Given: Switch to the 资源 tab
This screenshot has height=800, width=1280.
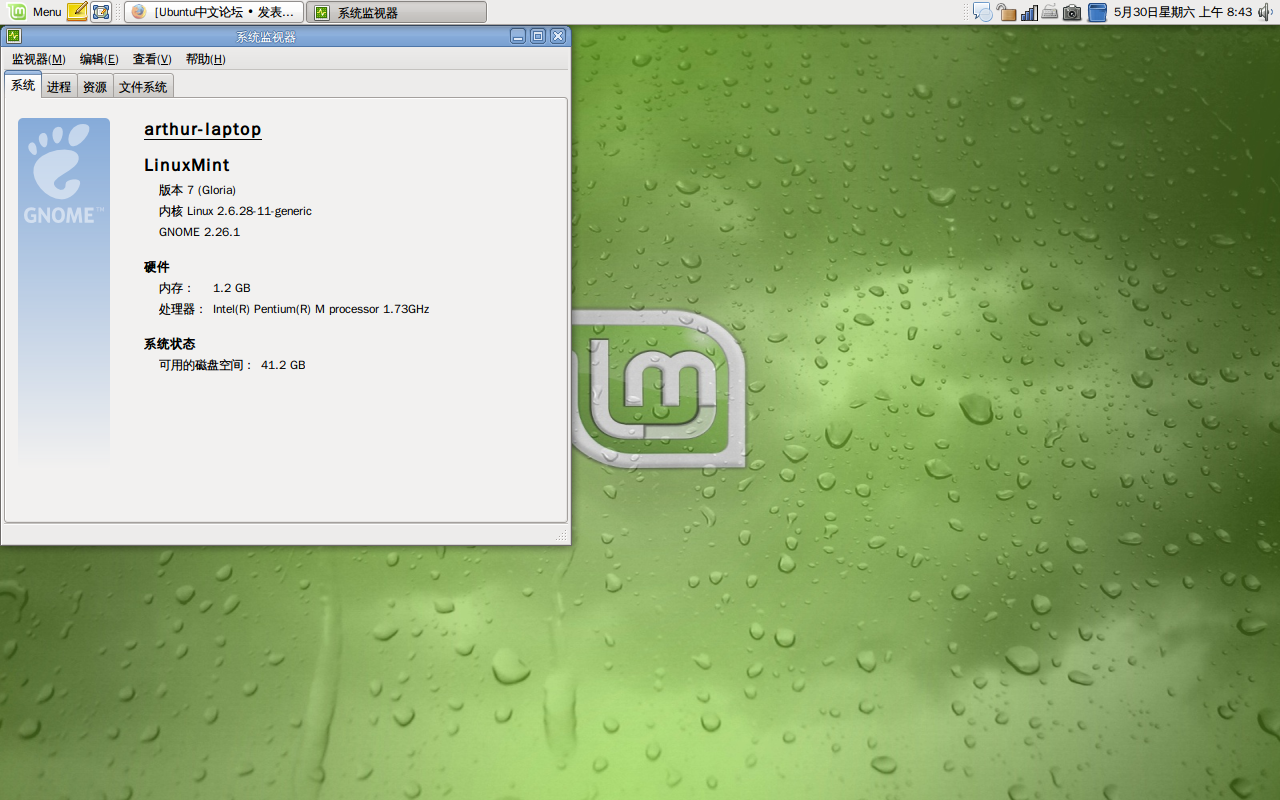Looking at the screenshot, I should [x=95, y=87].
